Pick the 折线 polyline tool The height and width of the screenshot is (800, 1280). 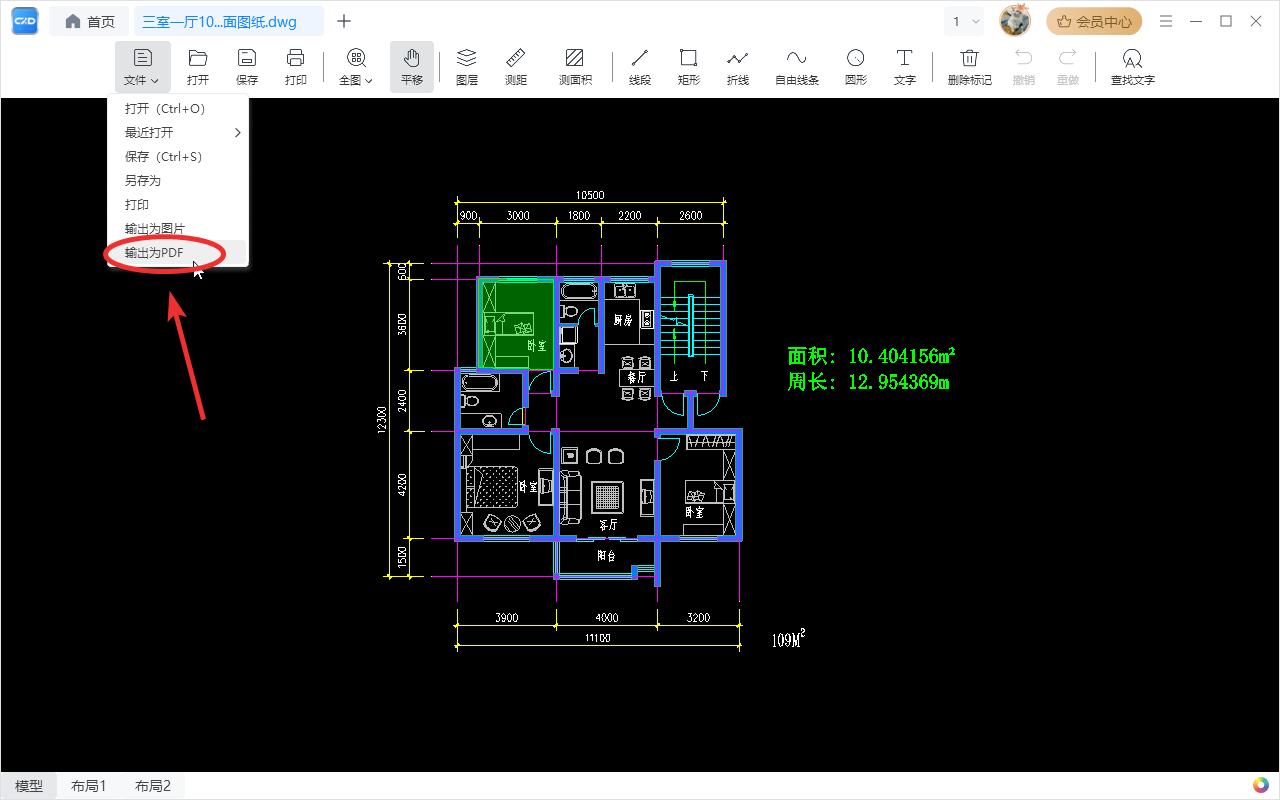coord(737,67)
